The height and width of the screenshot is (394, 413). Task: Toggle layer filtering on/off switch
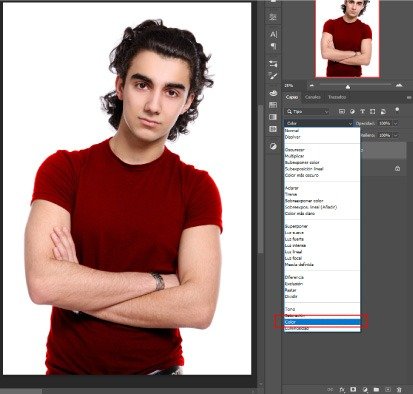pyautogui.click(x=397, y=110)
